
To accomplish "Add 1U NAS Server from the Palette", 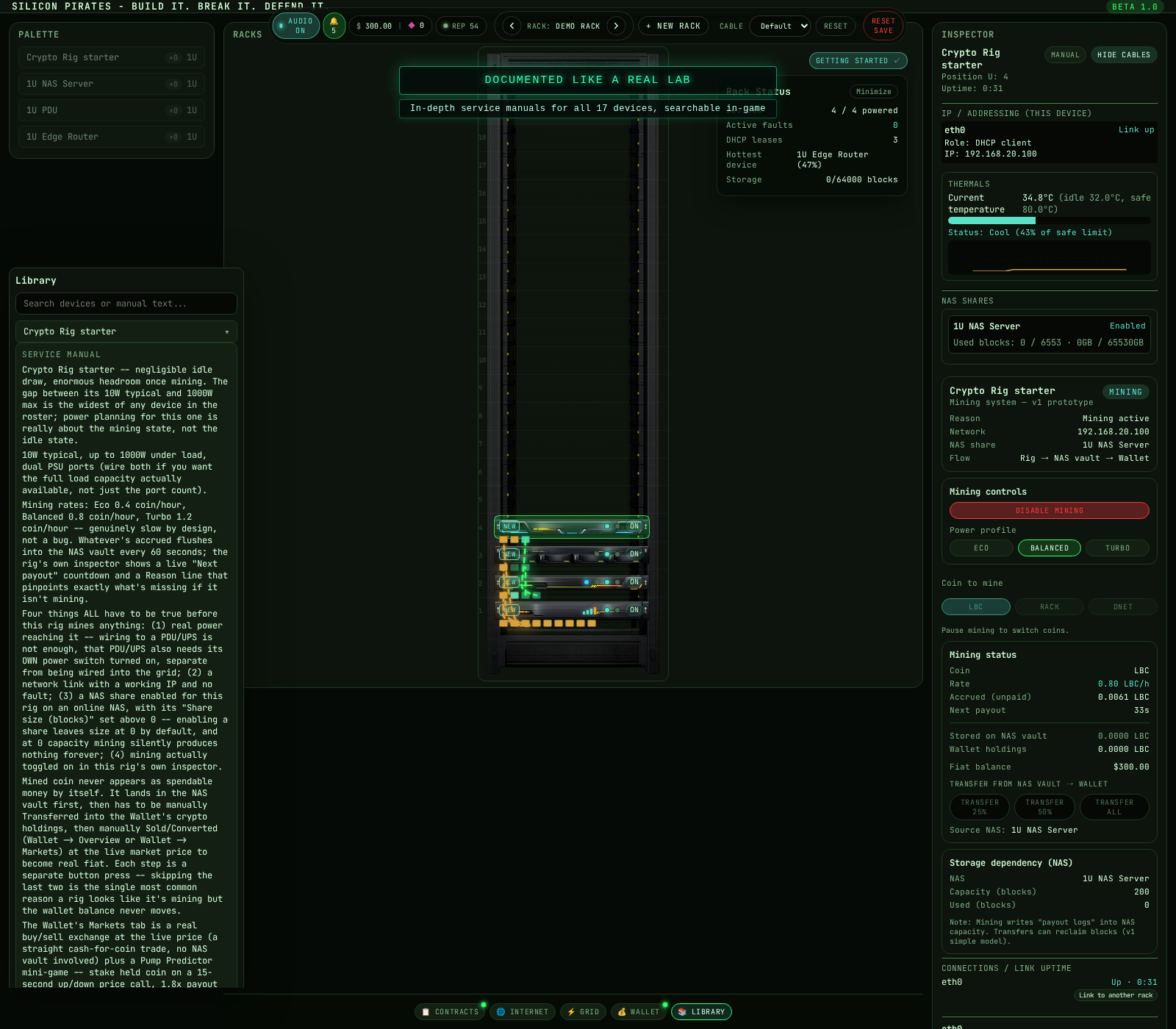I will click(x=112, y=84).
